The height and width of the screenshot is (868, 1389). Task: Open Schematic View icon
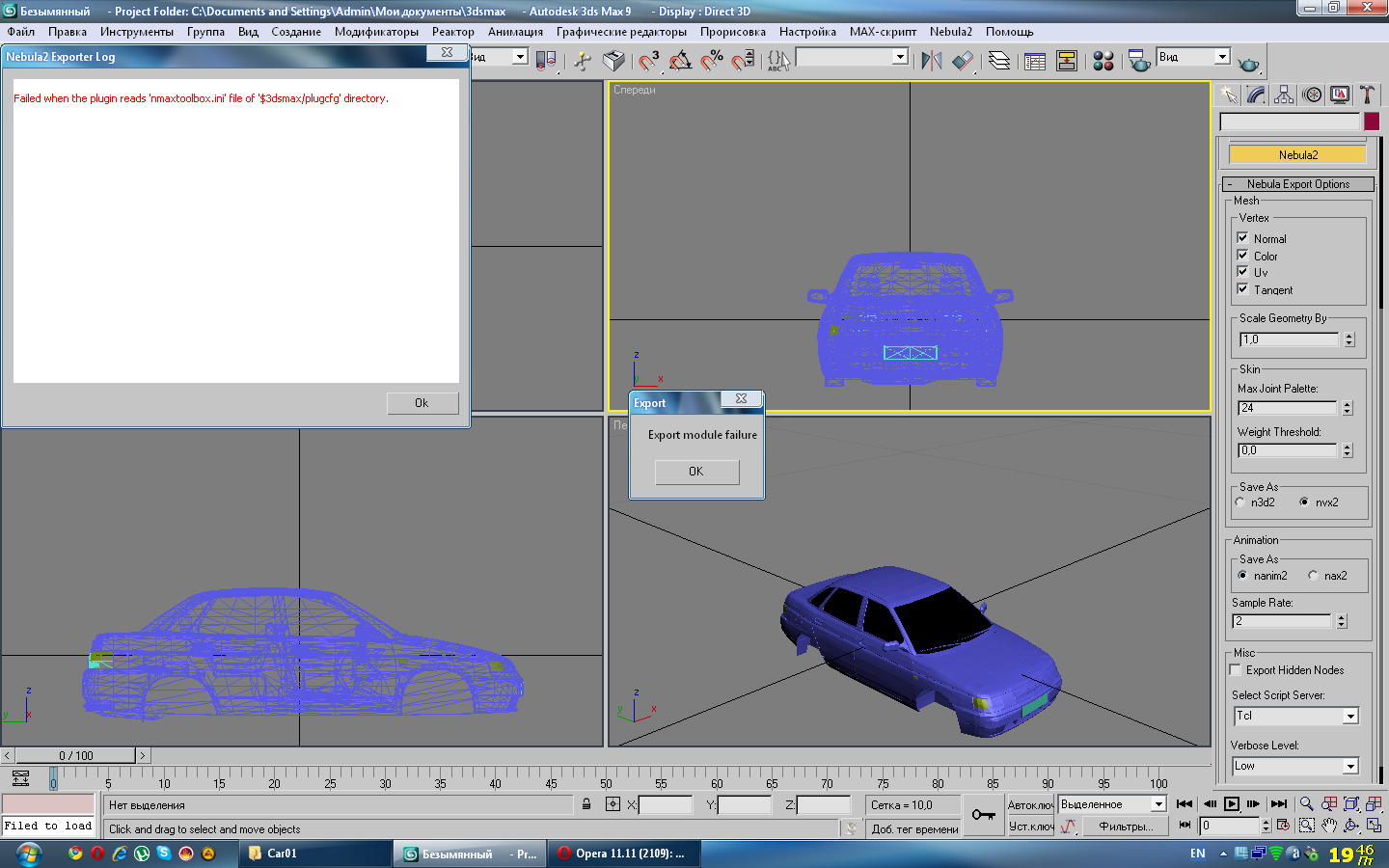click(x=1067, y=61)
